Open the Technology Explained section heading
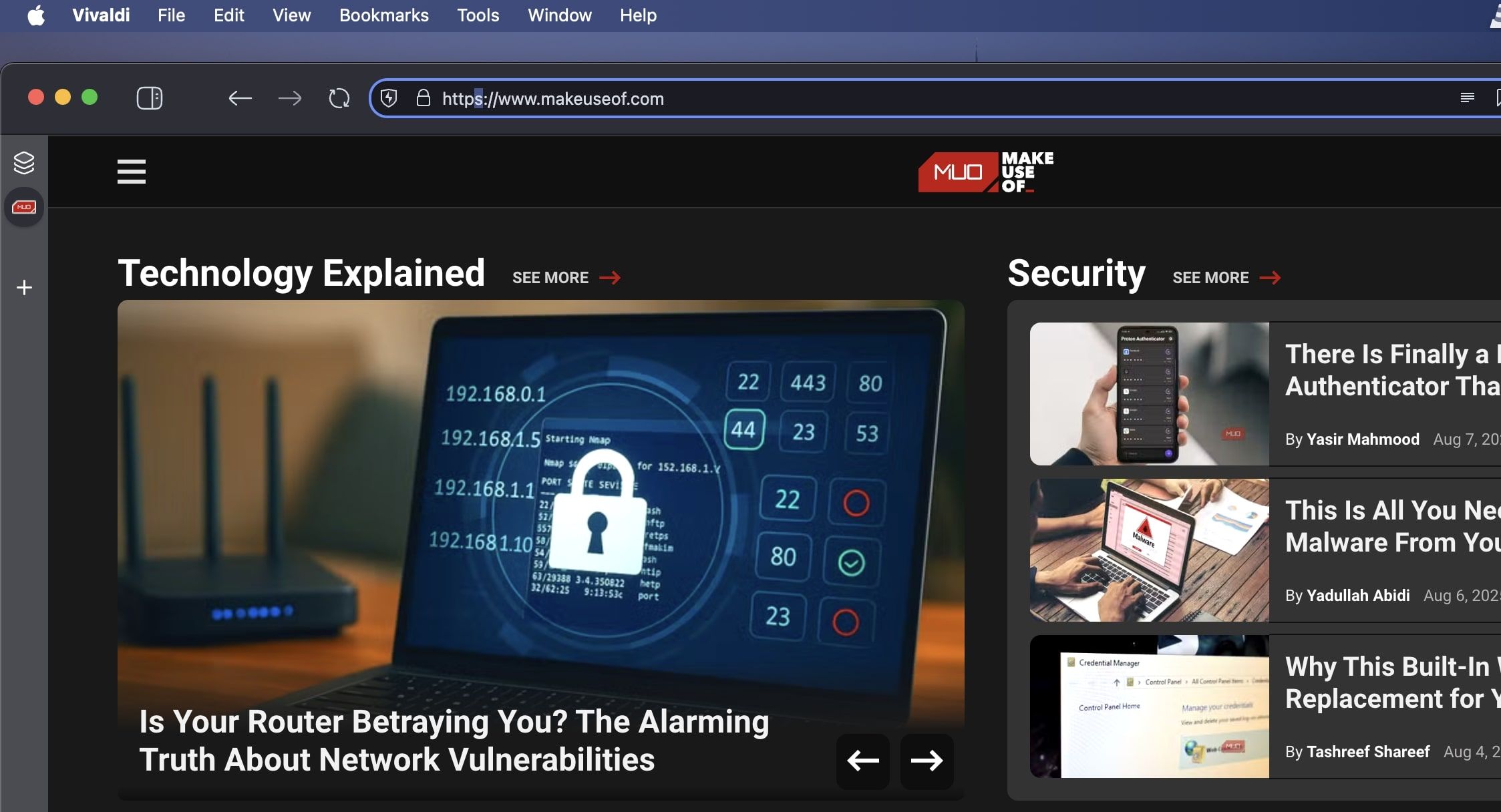 (301, 273)
